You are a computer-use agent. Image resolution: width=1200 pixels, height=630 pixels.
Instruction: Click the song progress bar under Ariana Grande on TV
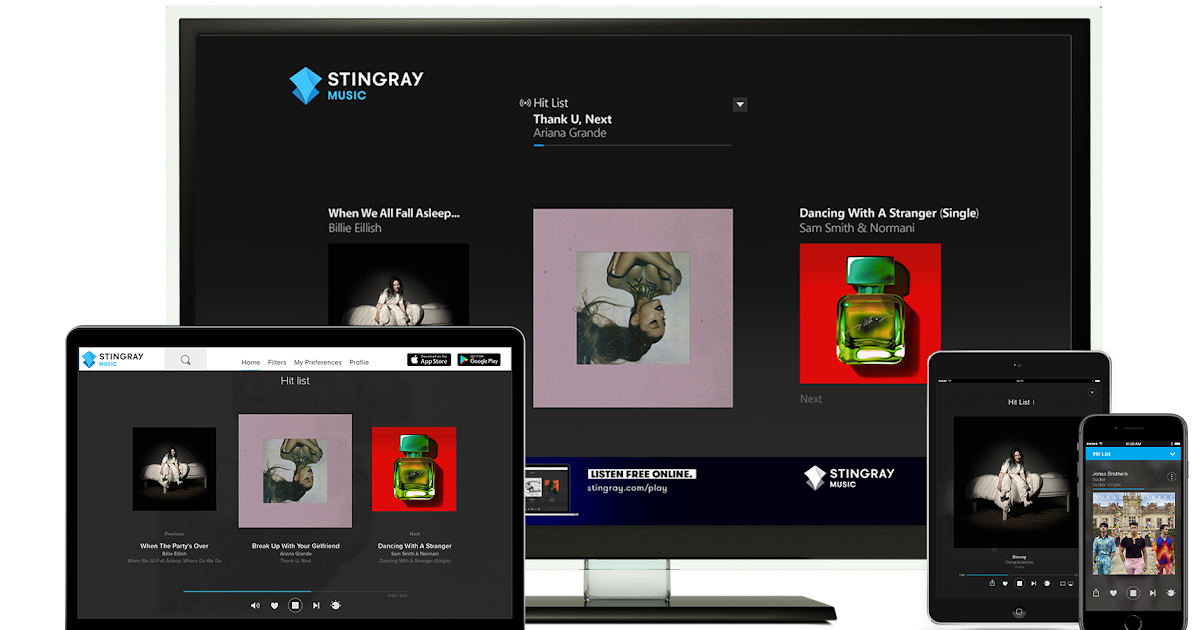tap(632, 145)
